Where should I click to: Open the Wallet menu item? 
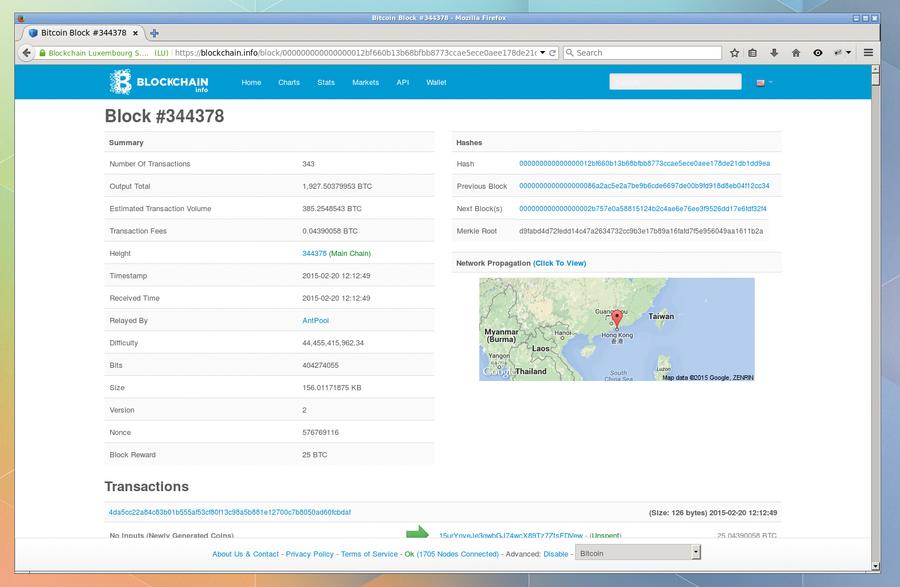436,83
